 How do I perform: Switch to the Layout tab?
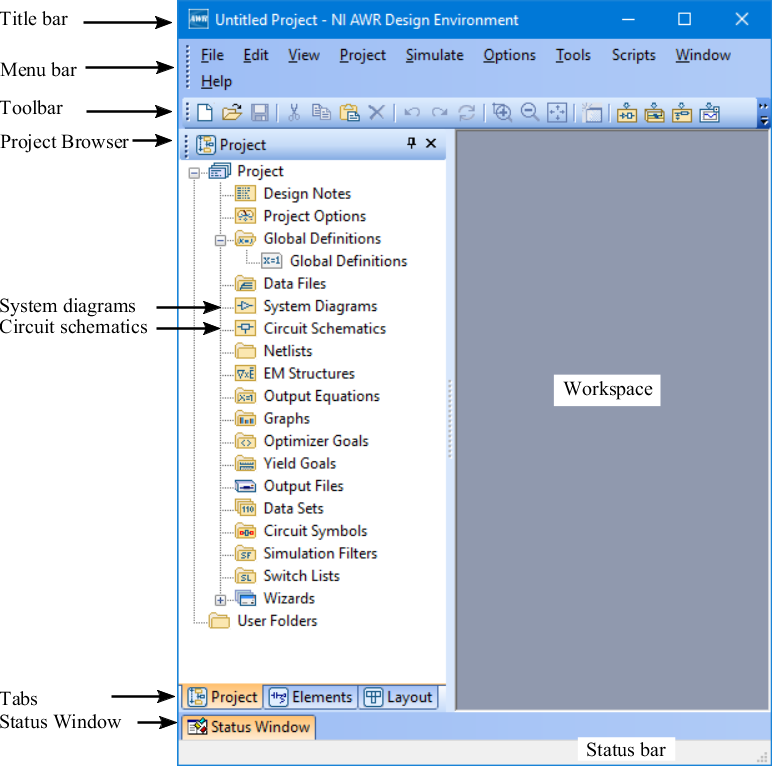tap(398, 697)
